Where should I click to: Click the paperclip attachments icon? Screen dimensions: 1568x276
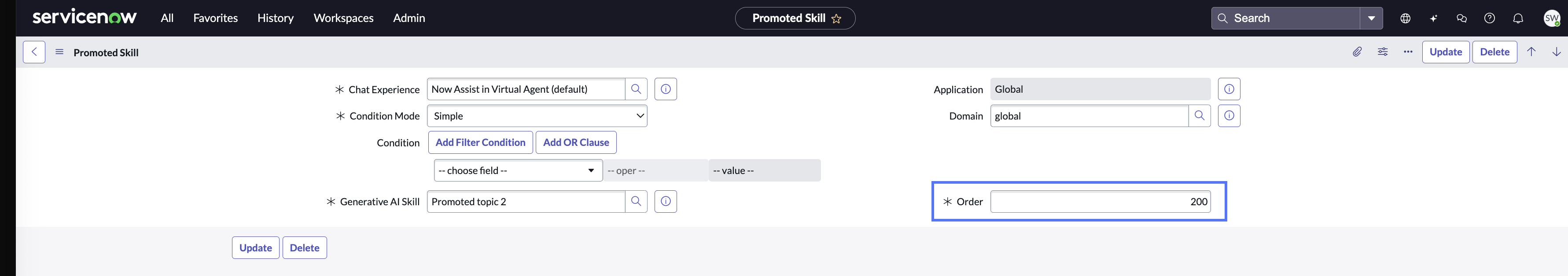pyautogui.click(x=1357, y=52)
